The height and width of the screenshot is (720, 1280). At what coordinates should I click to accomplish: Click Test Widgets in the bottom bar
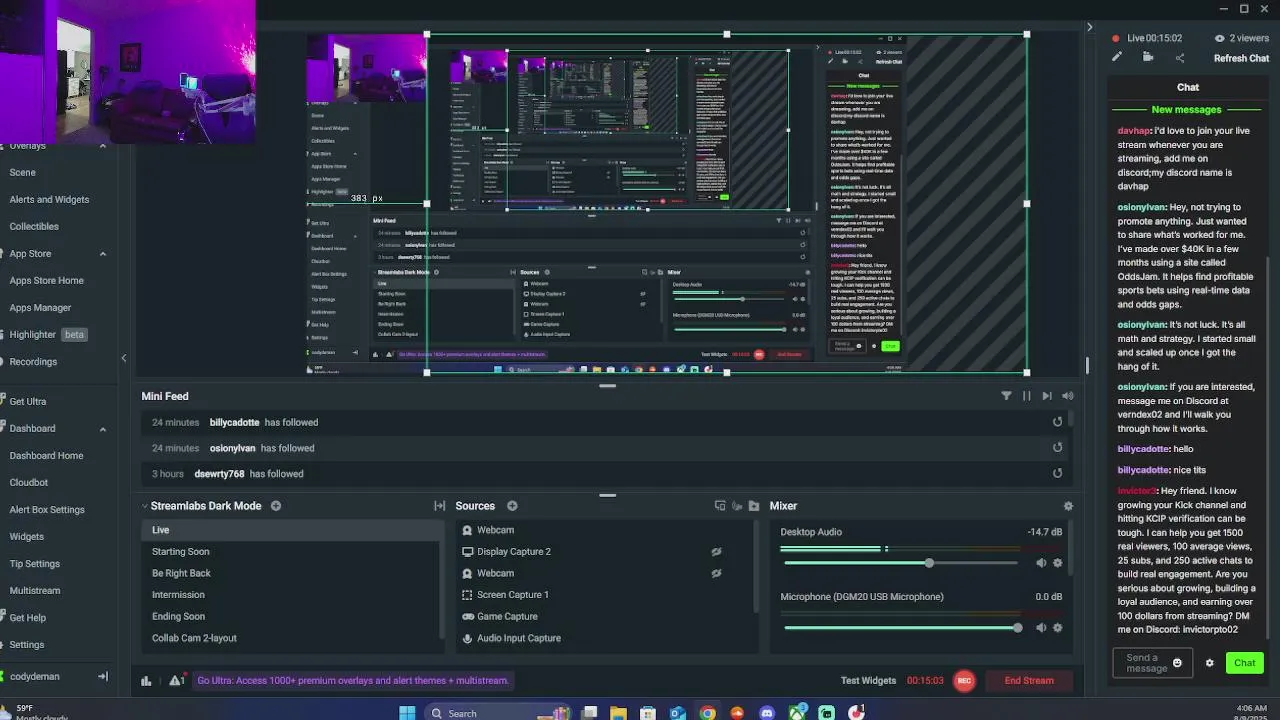tap(868, 681)
